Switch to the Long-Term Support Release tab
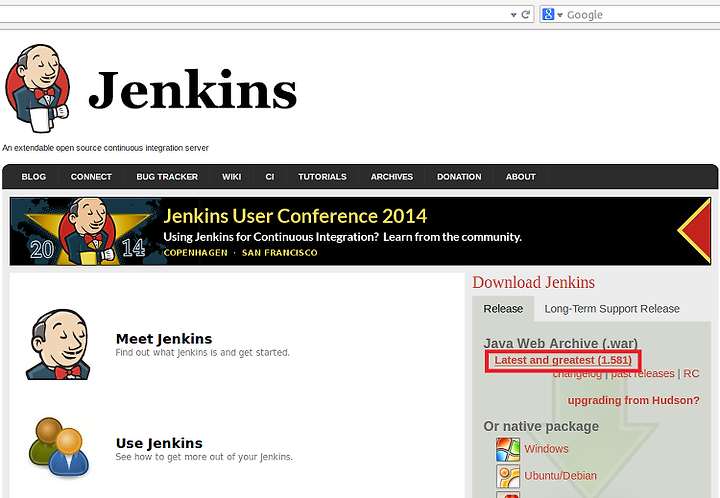720x498 pixels. coord(612,309)
